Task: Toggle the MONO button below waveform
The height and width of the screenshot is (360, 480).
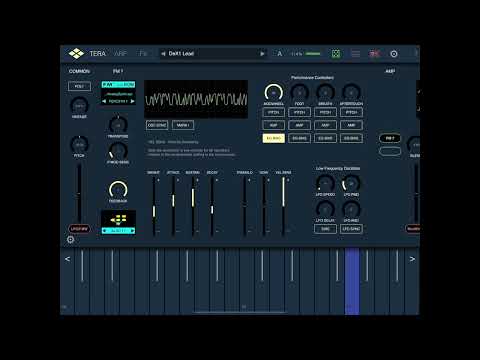Action: coord(183,125)
